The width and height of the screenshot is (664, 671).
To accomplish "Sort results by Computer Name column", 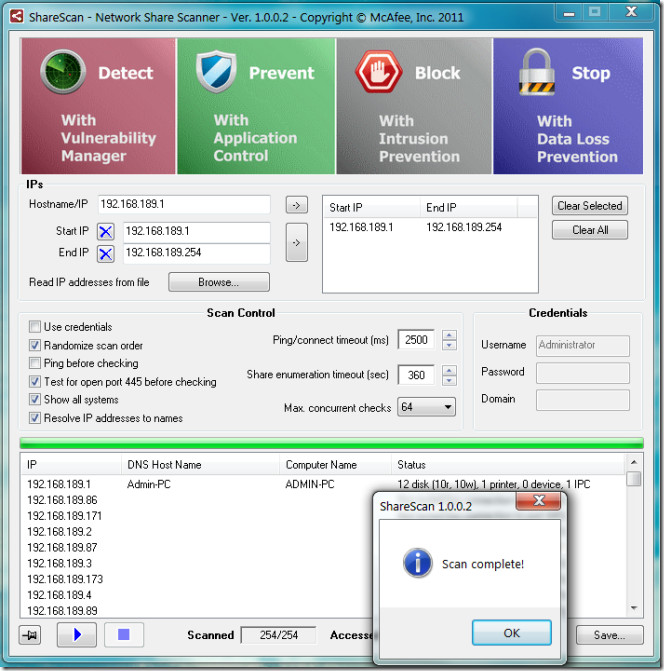I will point(335,465).
